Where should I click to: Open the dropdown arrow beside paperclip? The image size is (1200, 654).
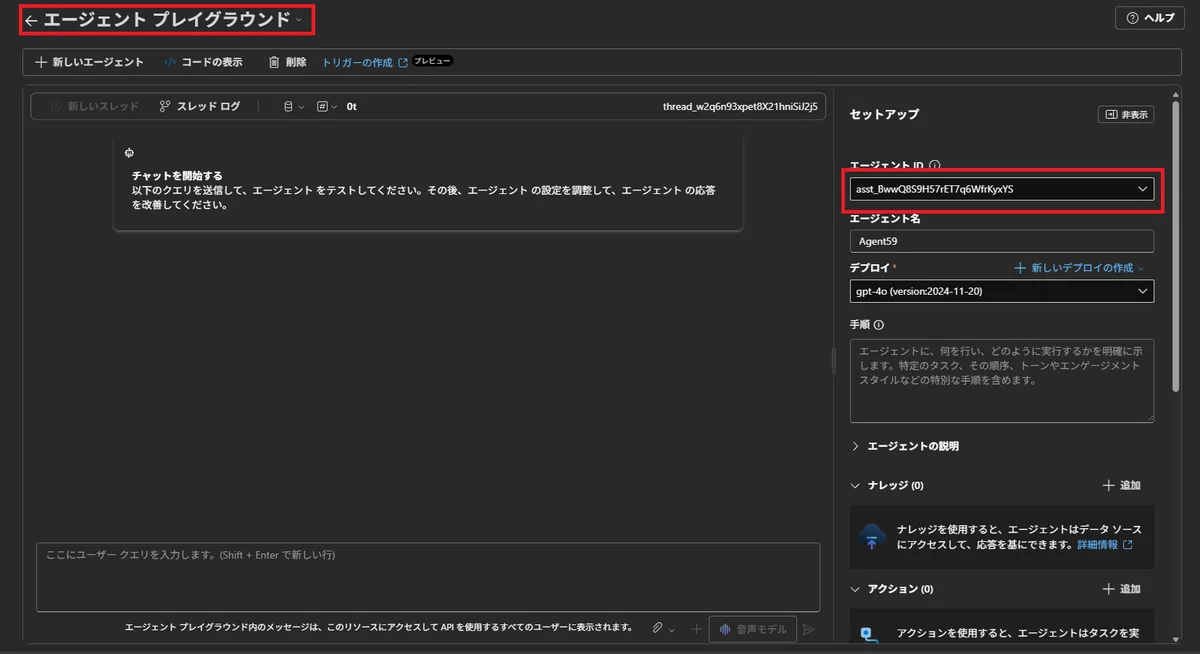pos(672,629)
